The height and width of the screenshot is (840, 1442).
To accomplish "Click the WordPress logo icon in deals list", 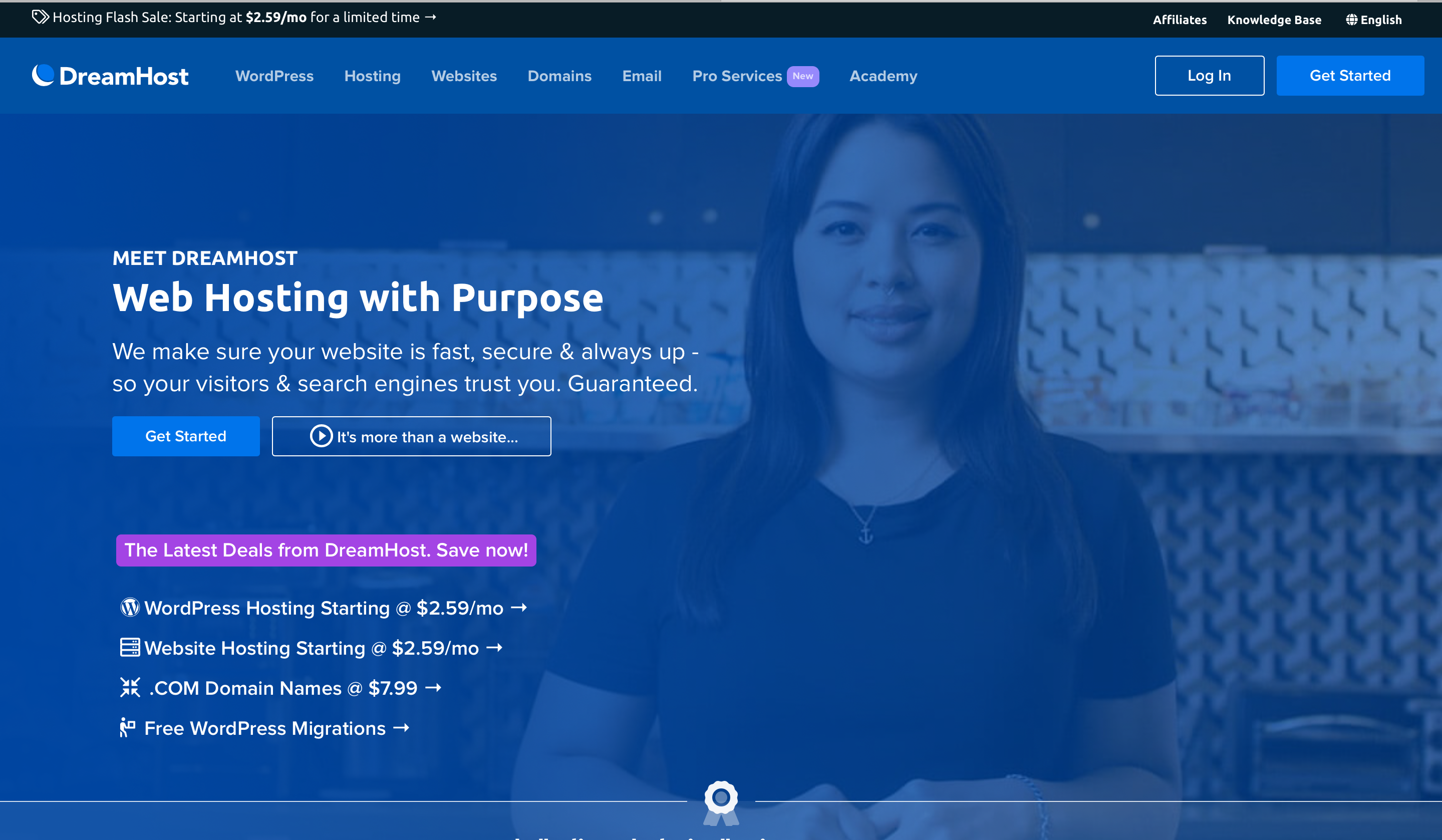I will (x=130, y=607).
